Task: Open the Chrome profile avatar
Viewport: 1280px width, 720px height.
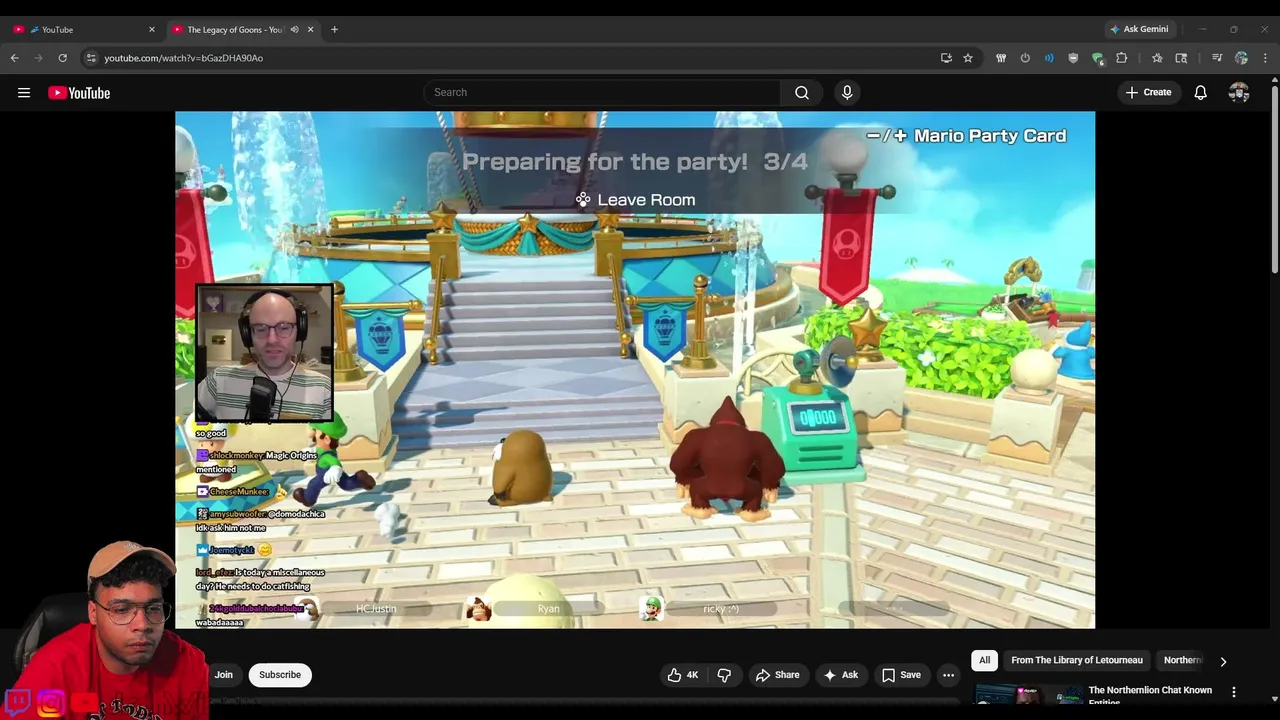Action: coord(1241,58)
